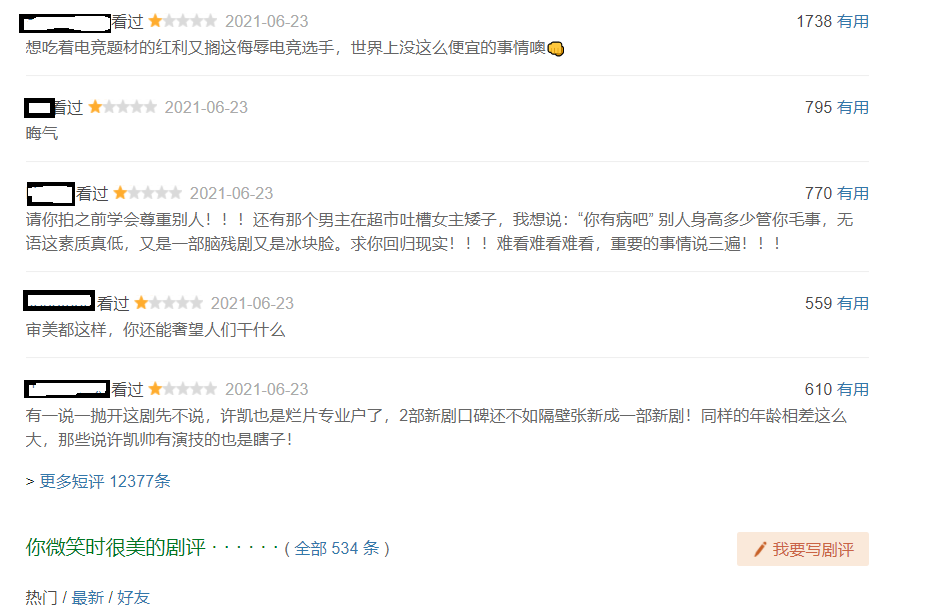Click redacted username on third review
928x615 pixels.
pyautogui.click(x=51, y=194)
